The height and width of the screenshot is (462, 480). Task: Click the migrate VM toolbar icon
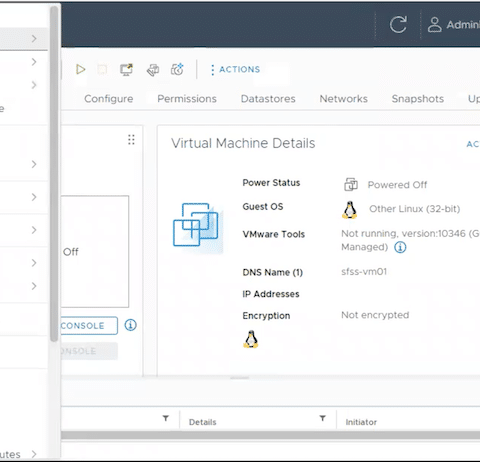(153, 70)
